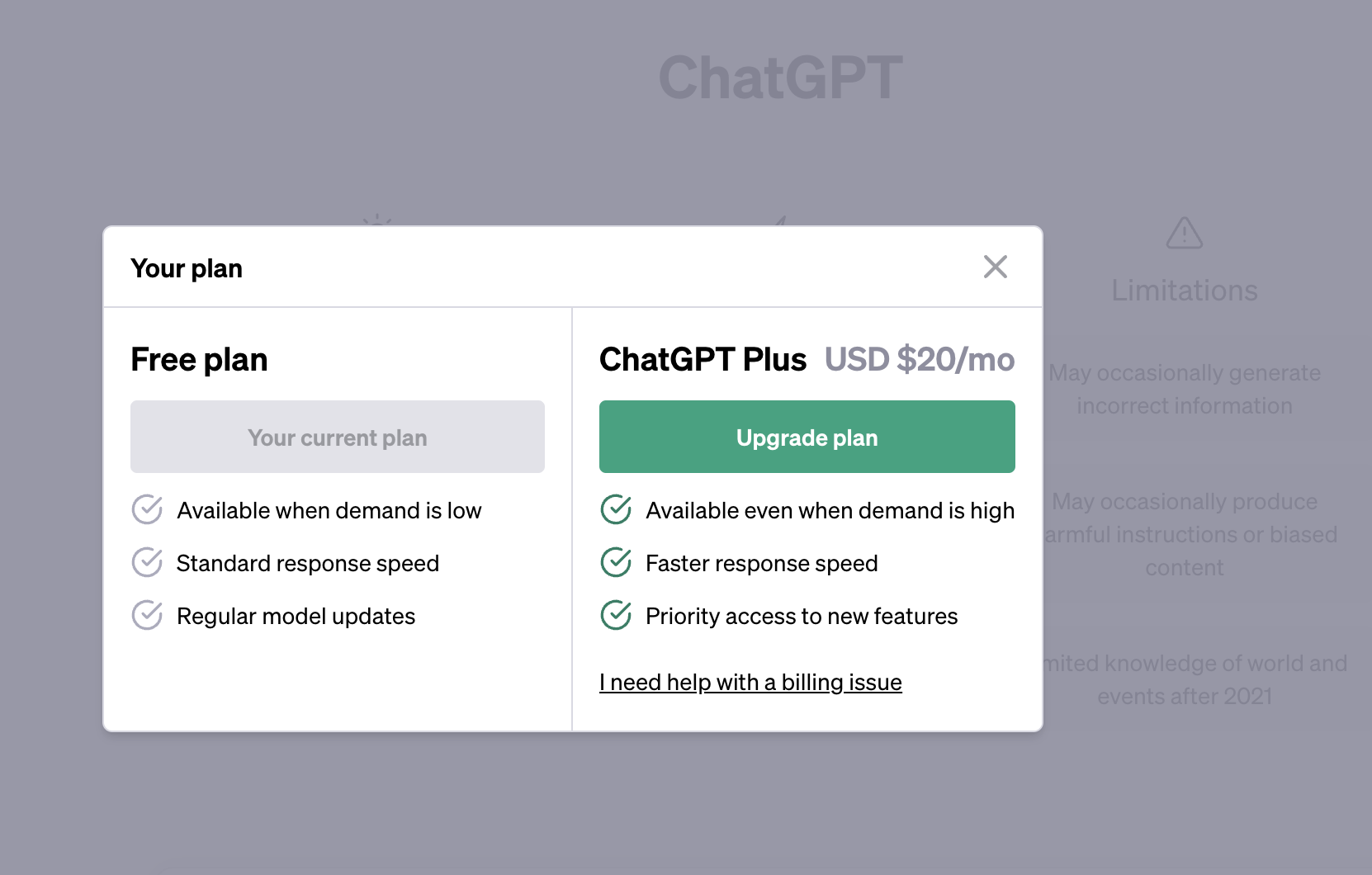Click the Your current plan button
The image size is (1372, 875).
[338, 437]
